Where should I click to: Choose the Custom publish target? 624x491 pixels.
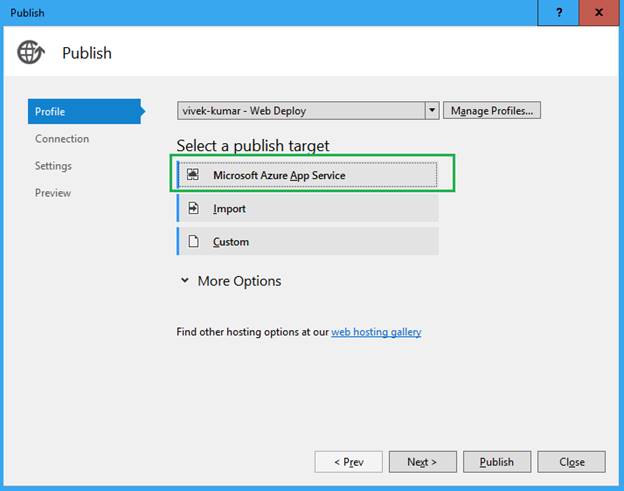307,241
